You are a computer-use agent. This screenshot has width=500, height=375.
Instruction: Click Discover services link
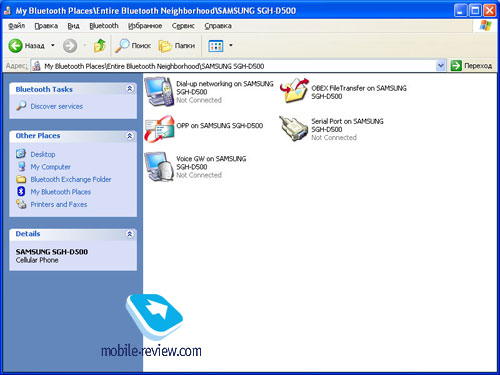coord(57,106)
